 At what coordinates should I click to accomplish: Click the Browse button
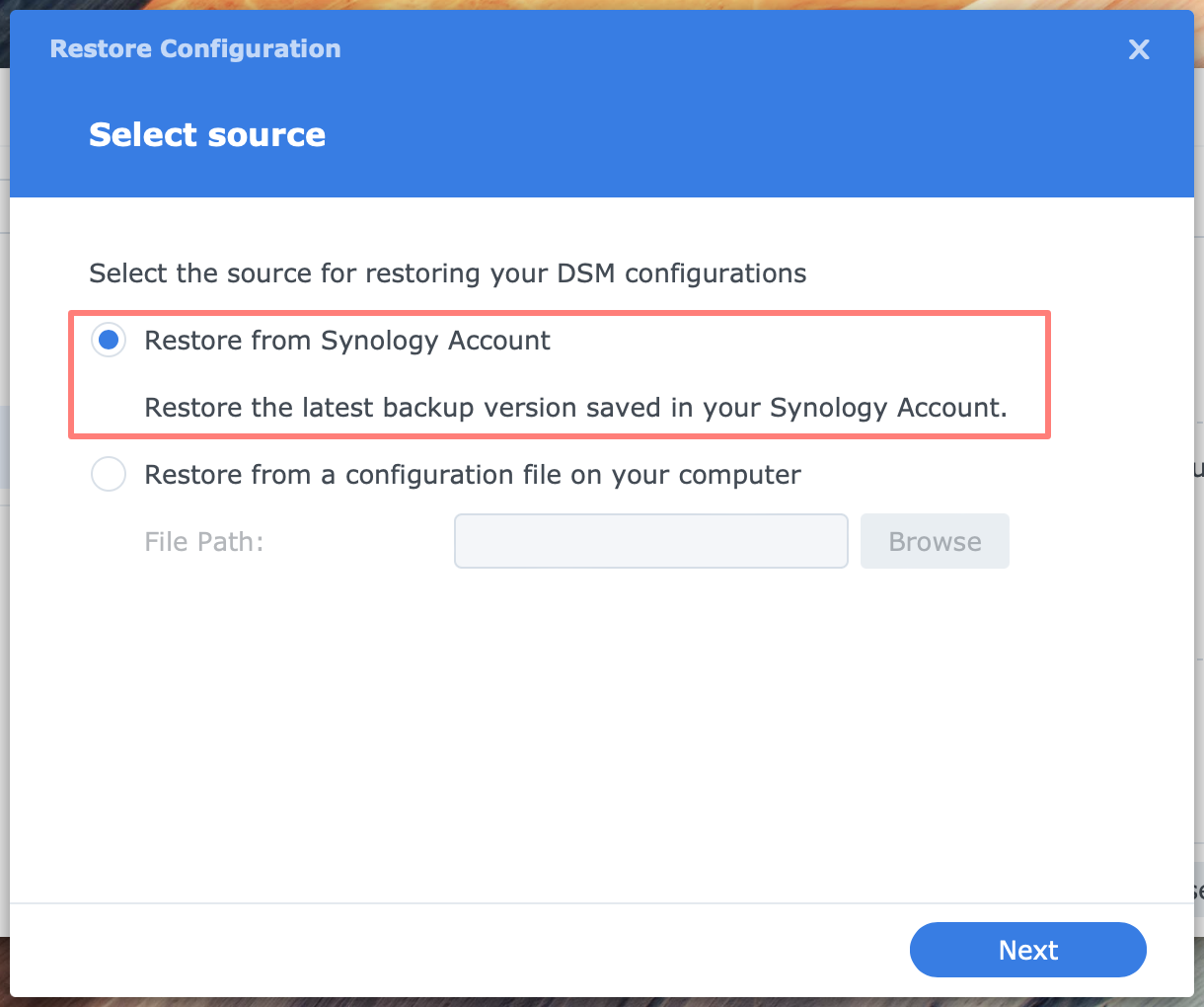934,541
